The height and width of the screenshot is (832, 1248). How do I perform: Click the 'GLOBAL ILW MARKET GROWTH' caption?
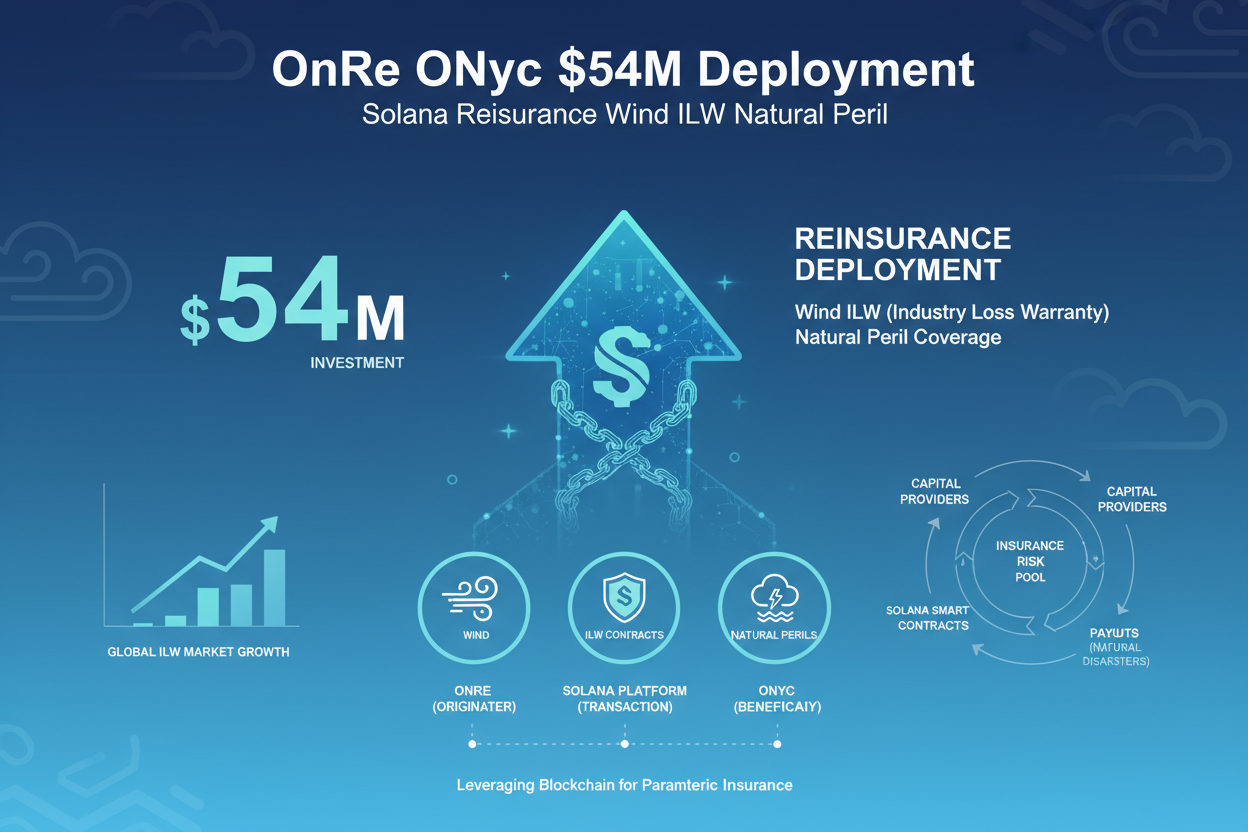tap(198, 652)
